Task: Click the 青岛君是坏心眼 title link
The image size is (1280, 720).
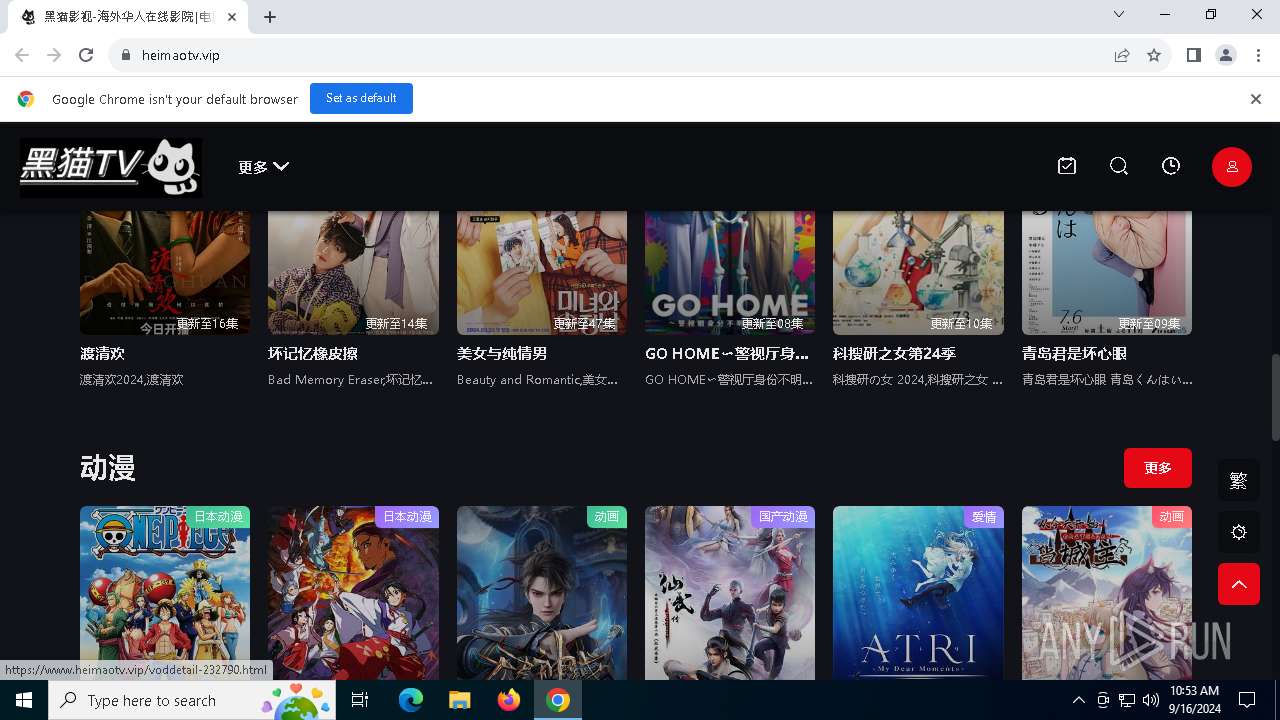Action: [1075, 353]
